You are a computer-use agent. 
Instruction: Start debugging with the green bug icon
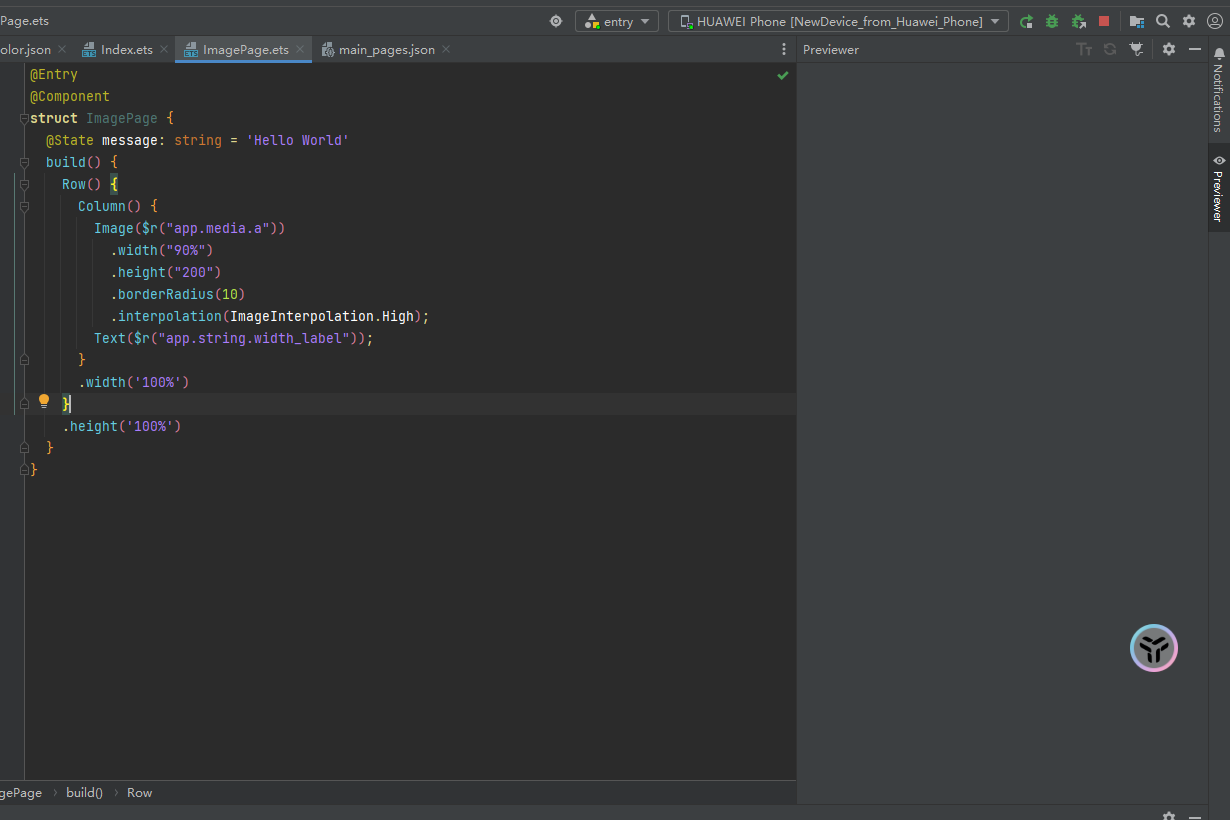pyautogui.click(x=1052, y=21)
